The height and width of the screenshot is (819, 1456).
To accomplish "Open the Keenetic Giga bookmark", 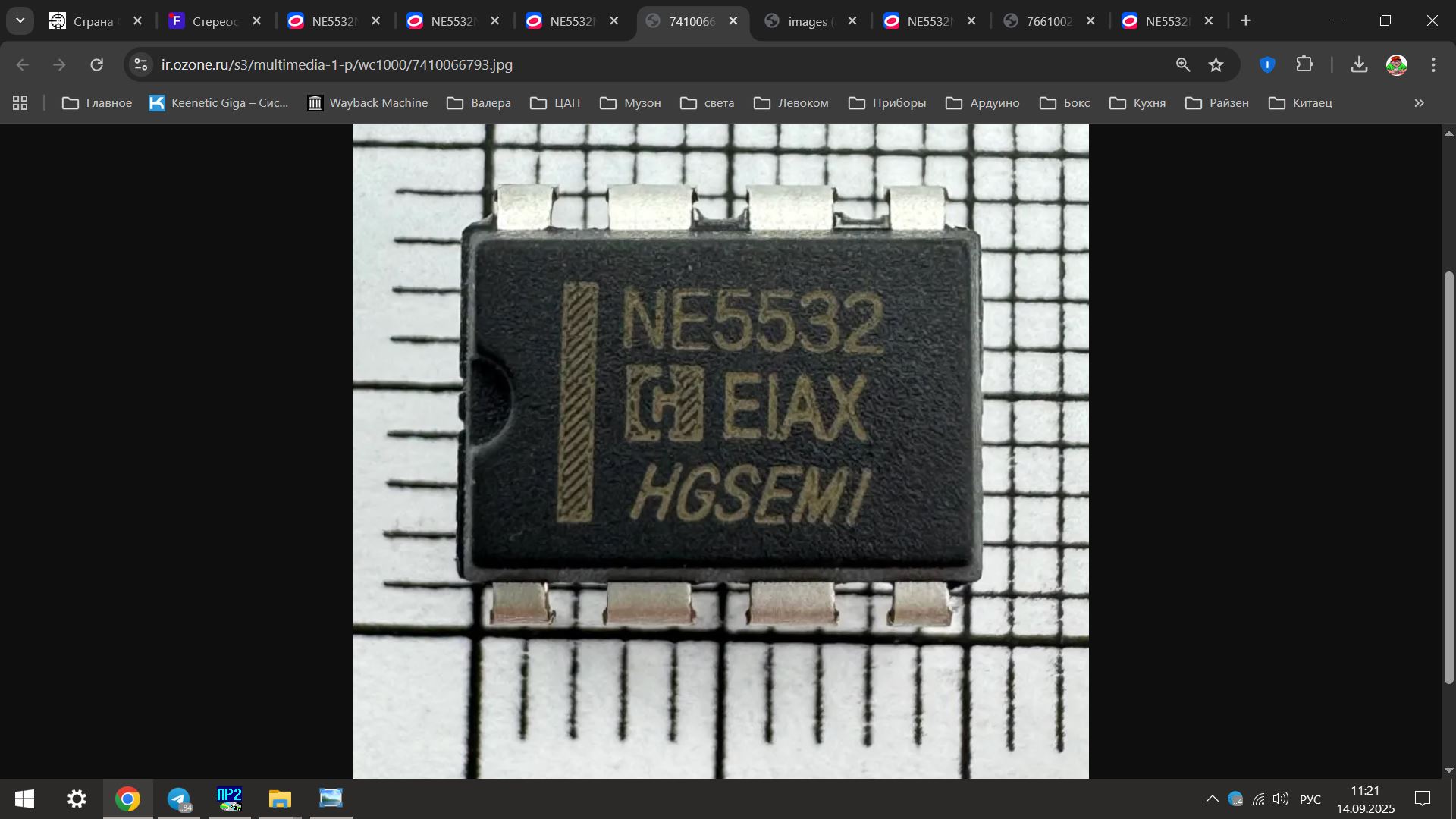I will coord(219,103).
